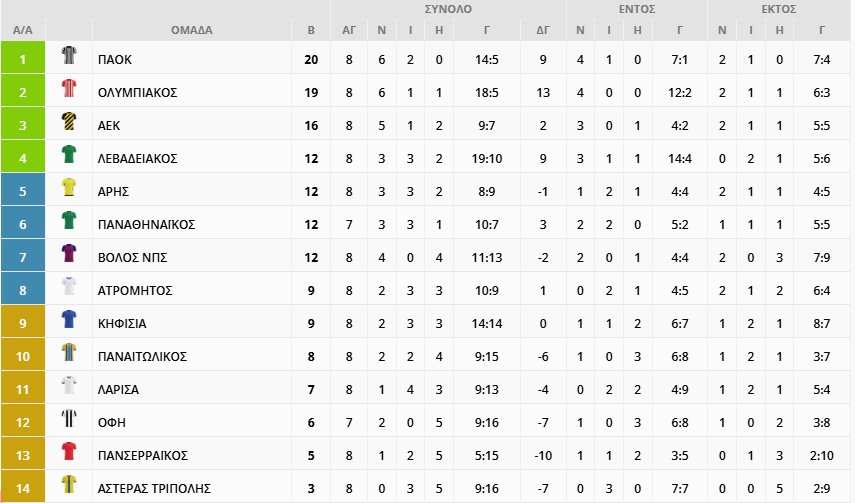Click the ΠΑΟΚ black-and-white striped jersey icon

pyautogui.click(x=69, y=55)
